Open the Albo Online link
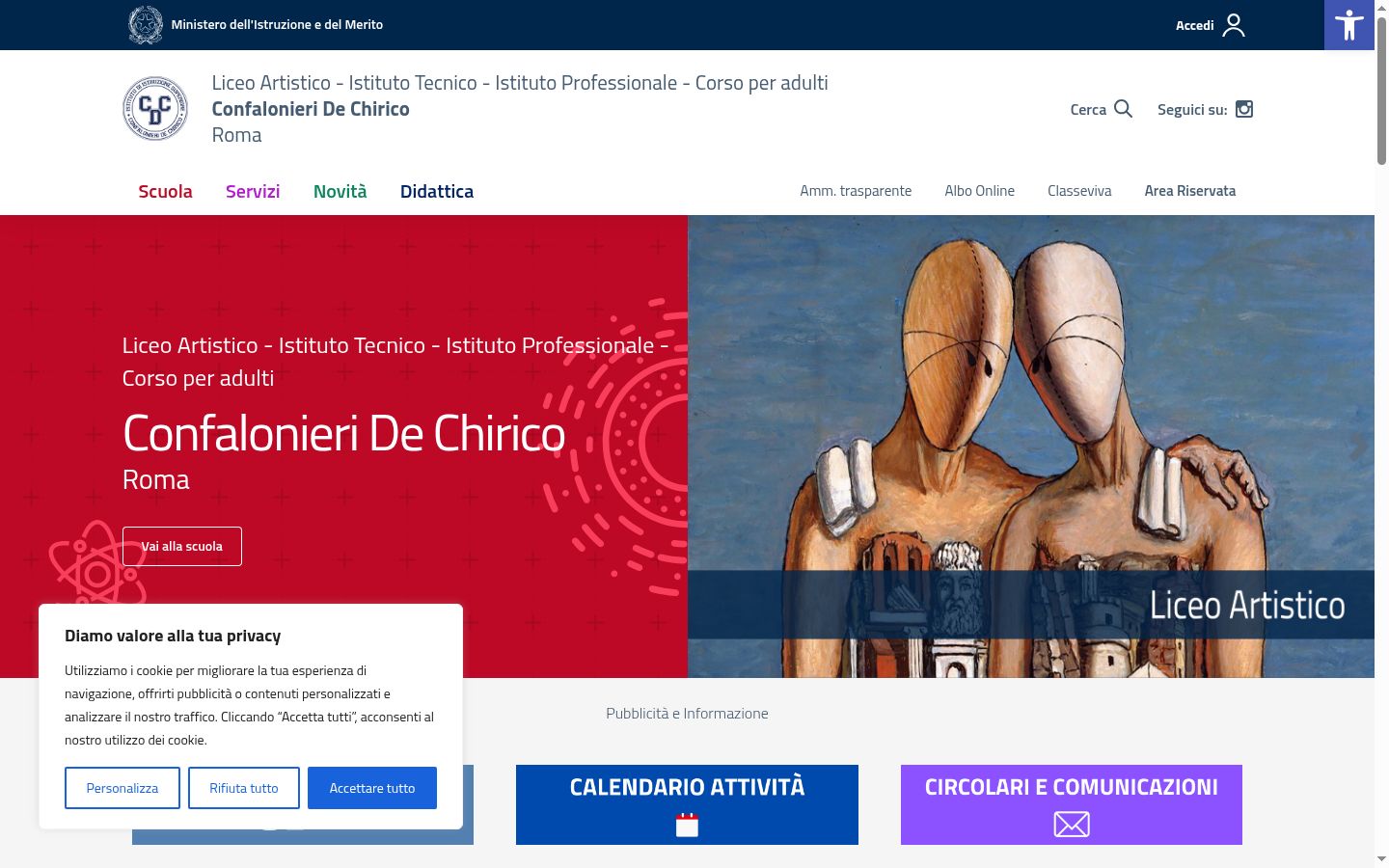The width and height of the screenshot is (1389, 868). click(980, 191)
